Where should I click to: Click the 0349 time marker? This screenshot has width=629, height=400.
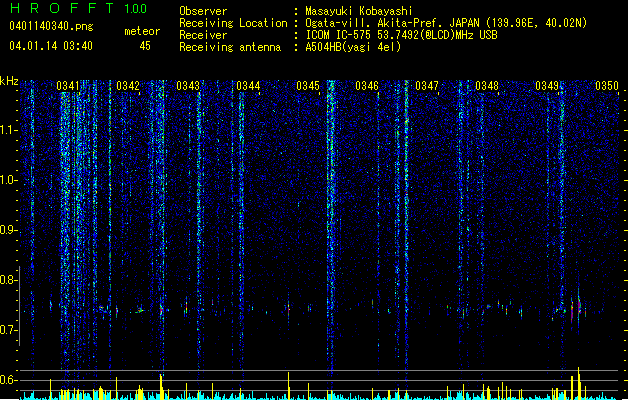click(547, 86)
